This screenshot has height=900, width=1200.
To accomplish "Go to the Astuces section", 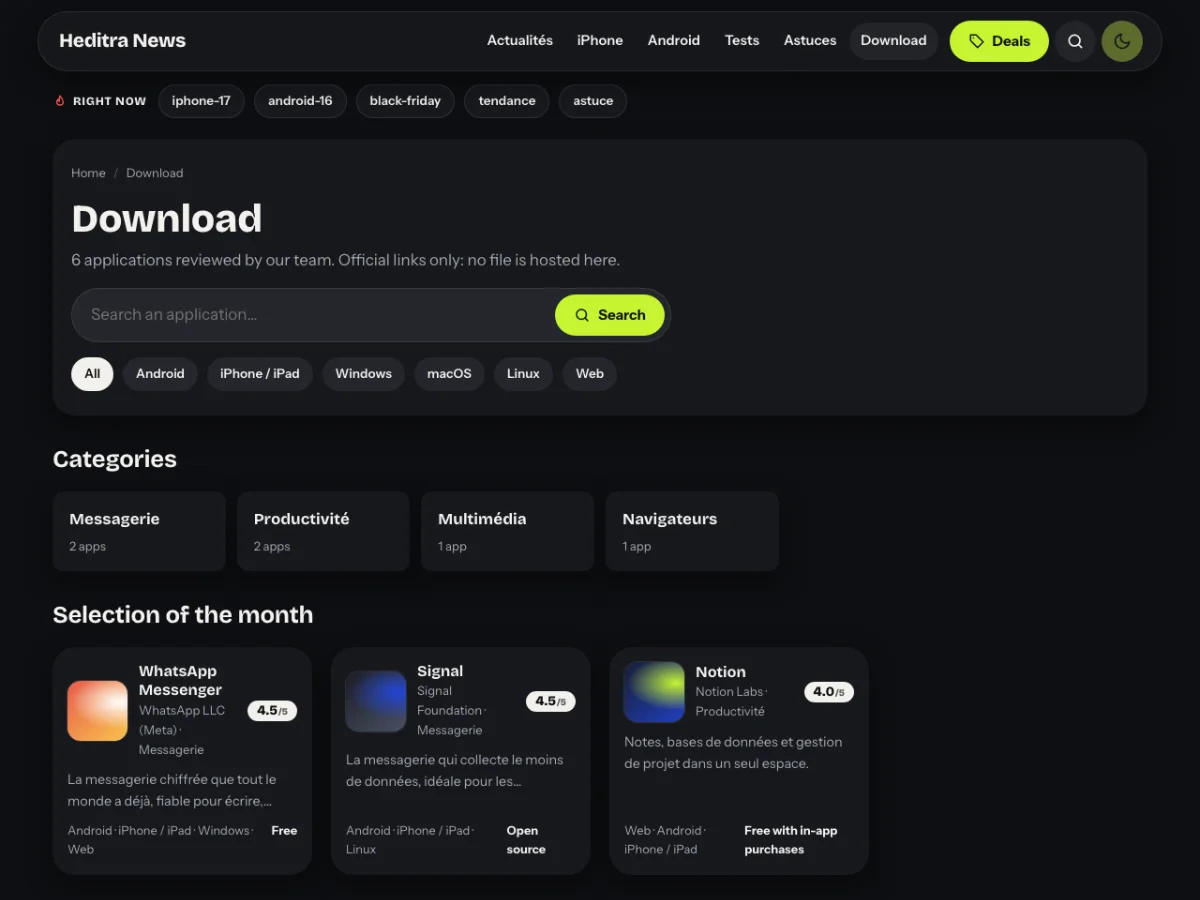I will pyautogui.click(x=810, y=41).
